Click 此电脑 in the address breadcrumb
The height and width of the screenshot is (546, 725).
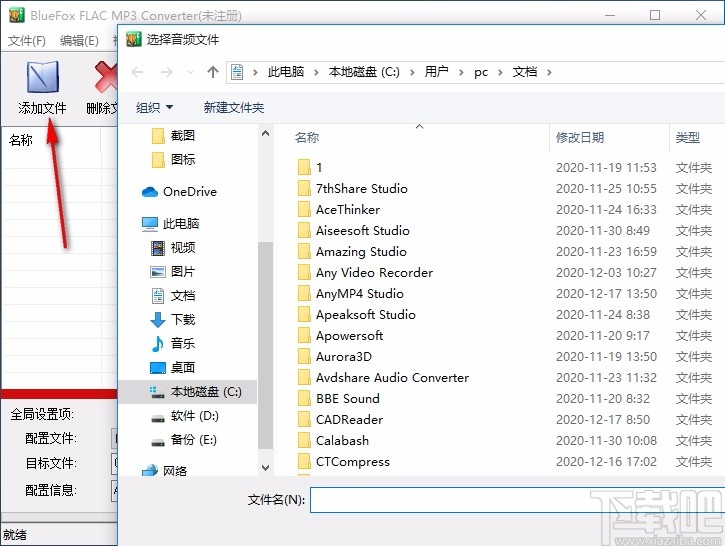(286, 72)
